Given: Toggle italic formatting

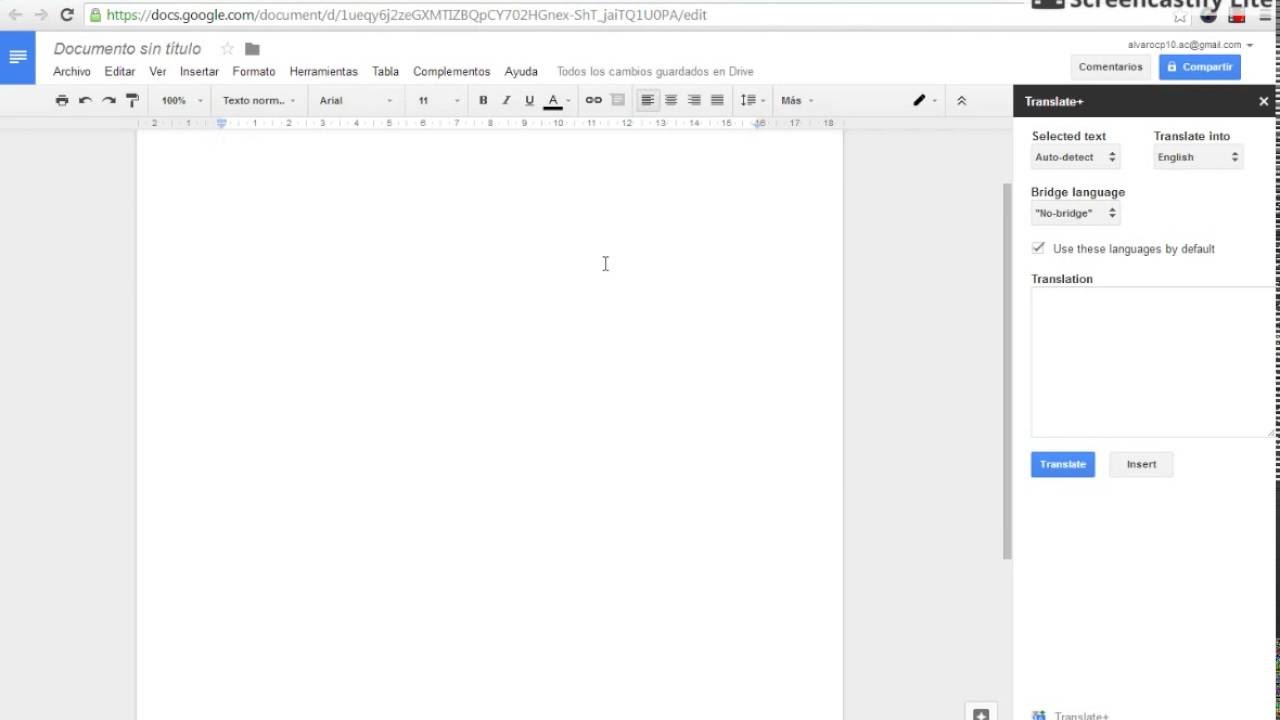Looking at the screenshot, I should [x=506, y=100].
